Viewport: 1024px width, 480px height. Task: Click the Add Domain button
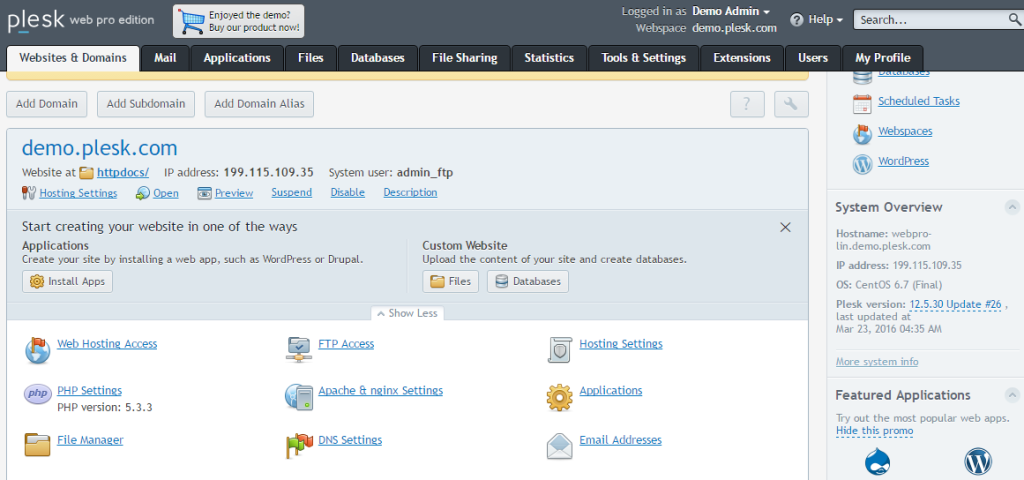tap(47, 104)
